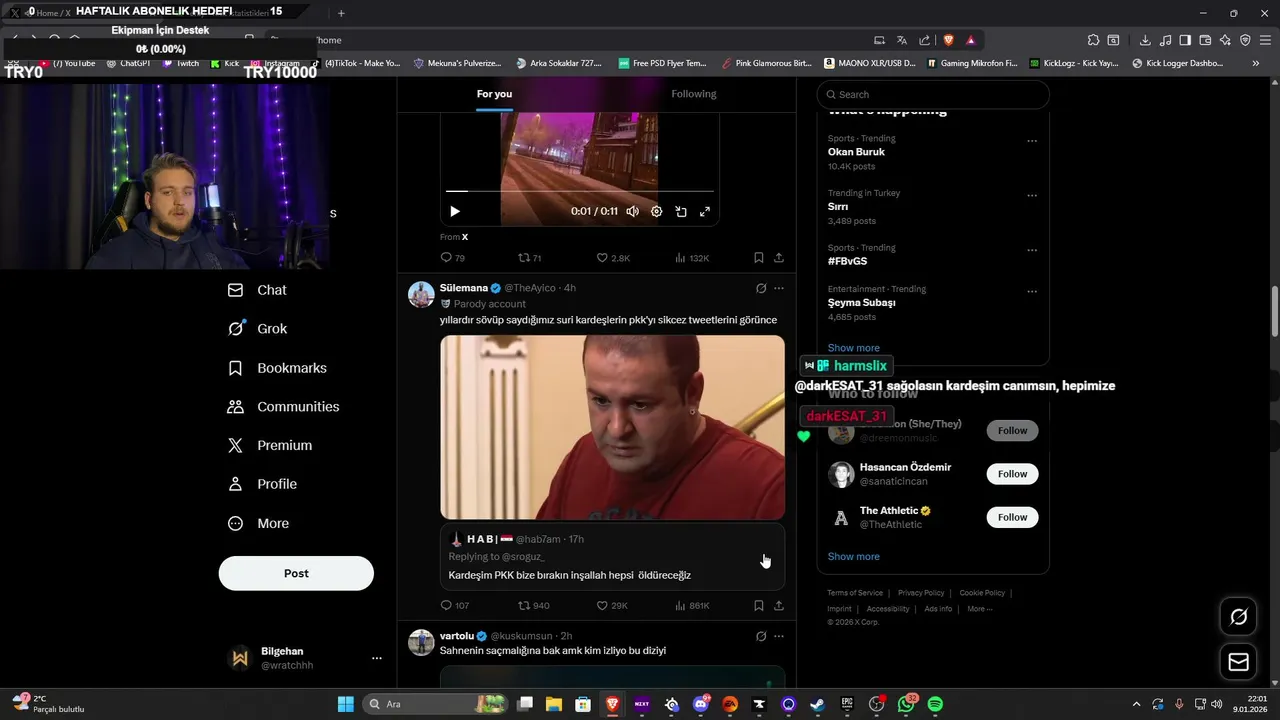Open Bookmarks in the sidebar
The width and height of the screenshot is (1280, 720).
[277, 368]
